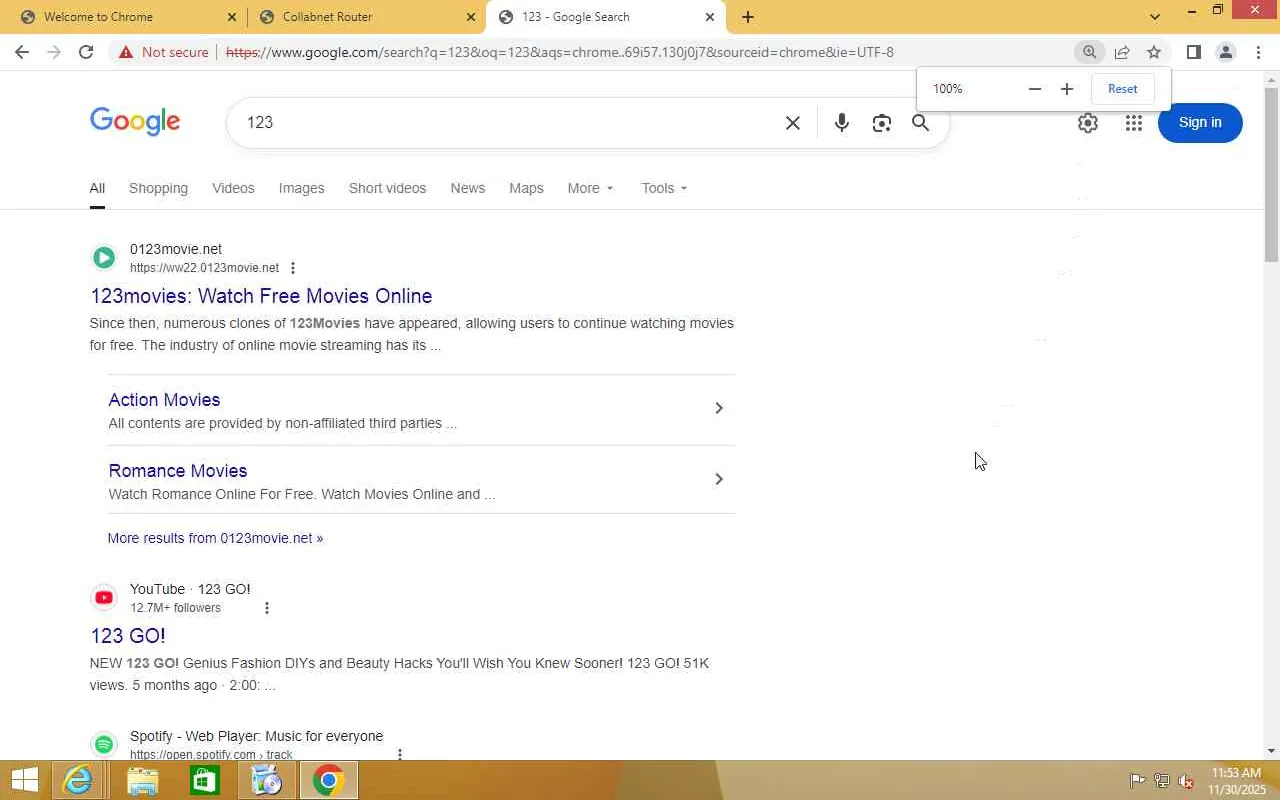Image resolution: width=1280 pixels, height=800 pixels.
Task: Open the Windows Start menu
Action: pyautogui.click(x=24, y=780)
